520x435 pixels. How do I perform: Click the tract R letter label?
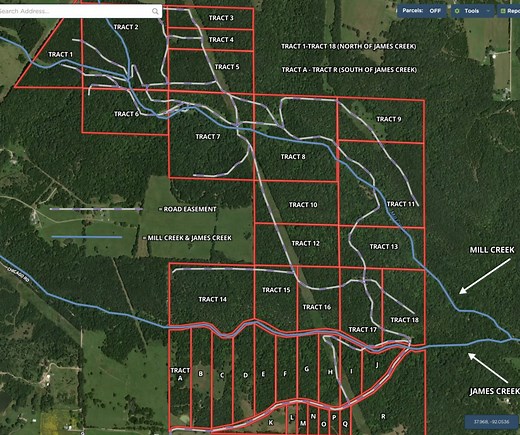tap(383, 416)
